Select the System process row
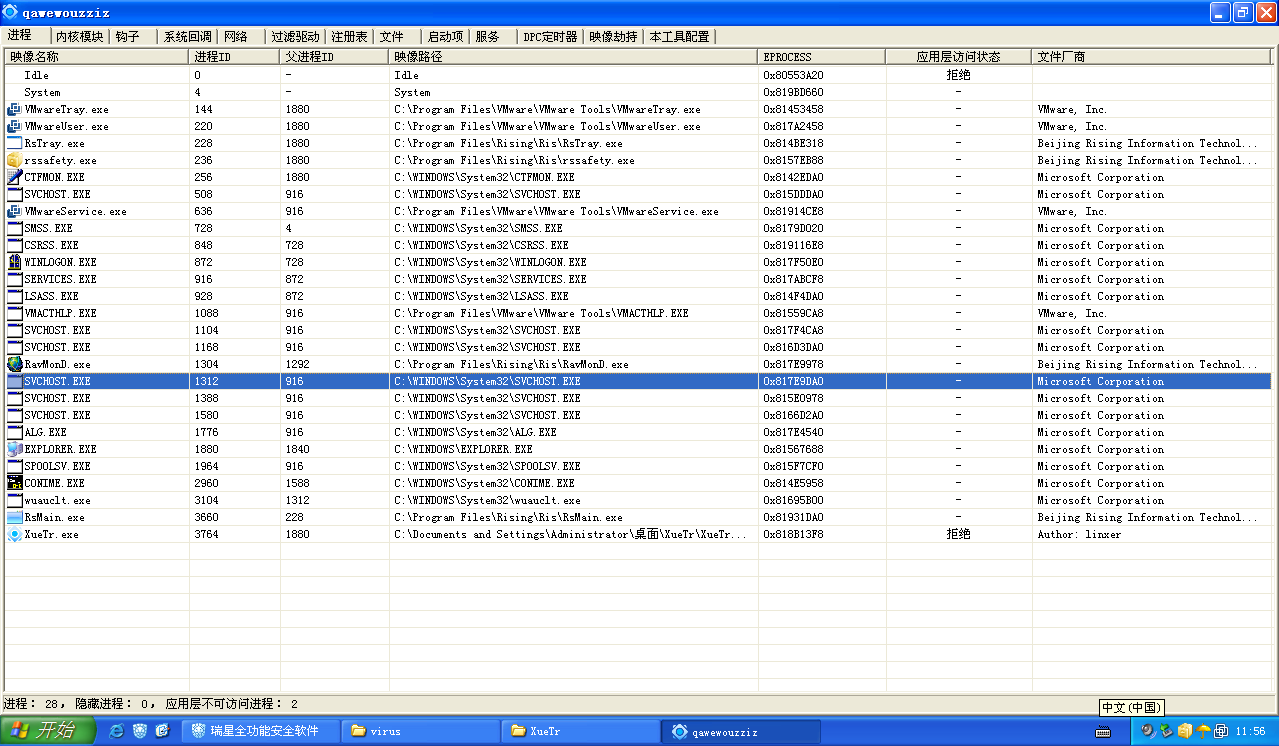1279x746 pixels. tap(638, 92)
